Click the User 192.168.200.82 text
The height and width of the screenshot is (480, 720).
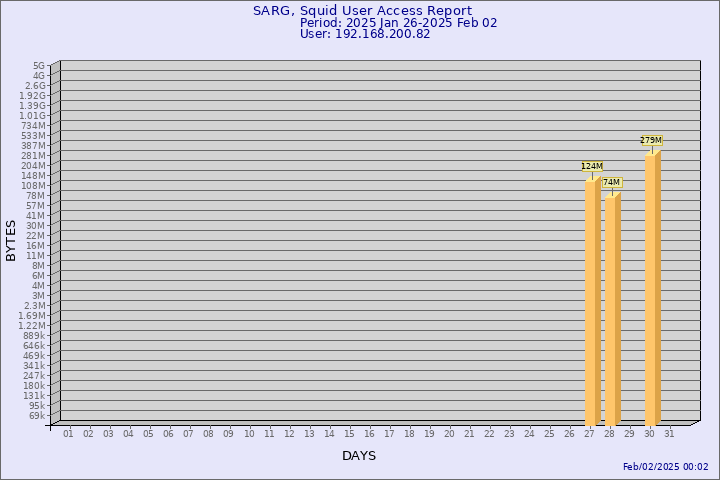click(x=365, y=34)
